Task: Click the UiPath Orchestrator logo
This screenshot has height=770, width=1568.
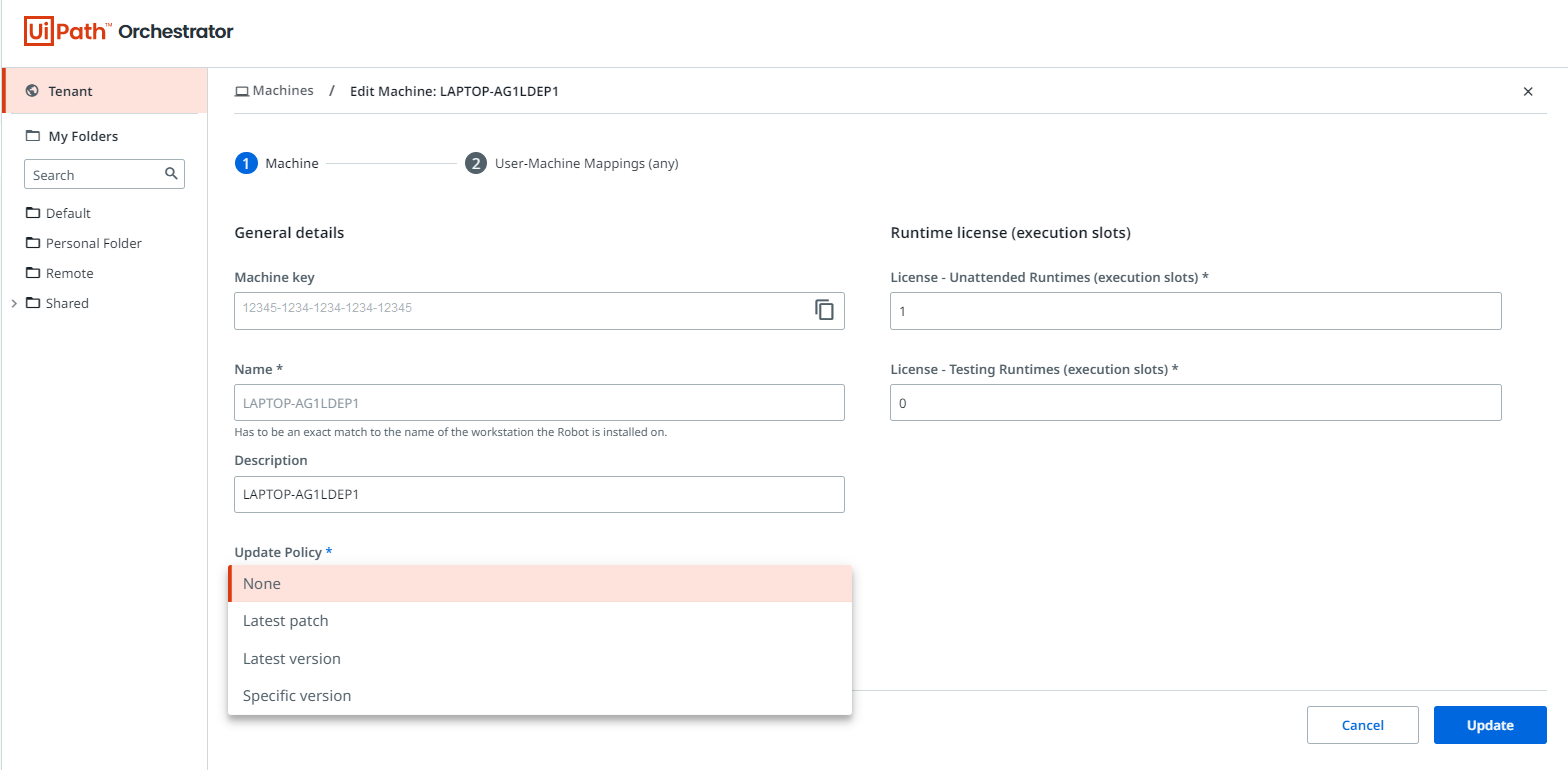Action: pyautogui.click(x=128, y=31)
